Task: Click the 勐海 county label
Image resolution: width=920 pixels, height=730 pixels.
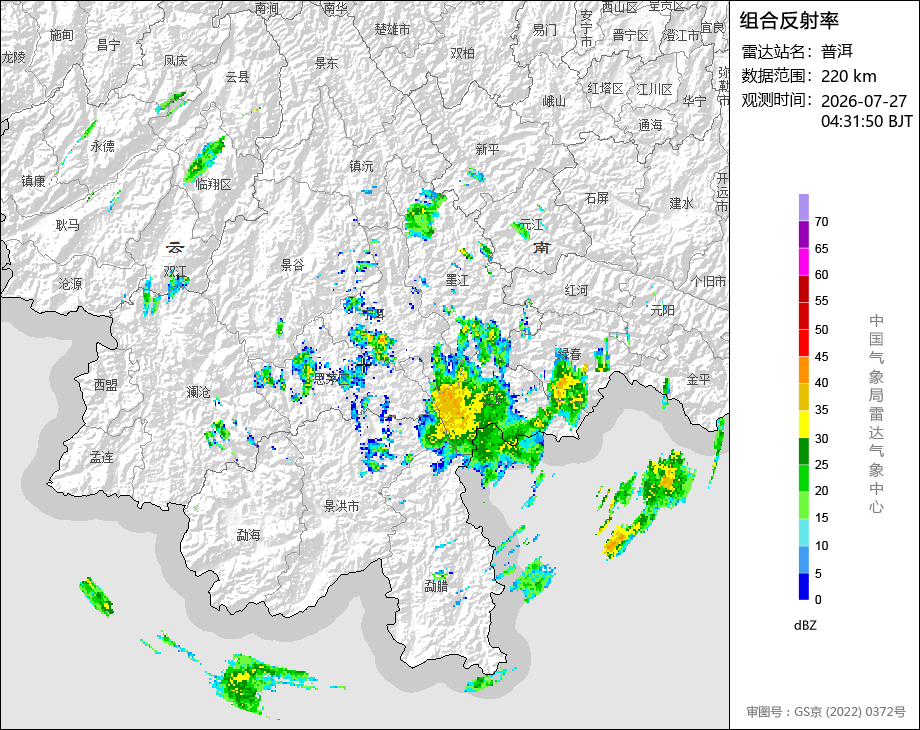Action: click(248, 535)
